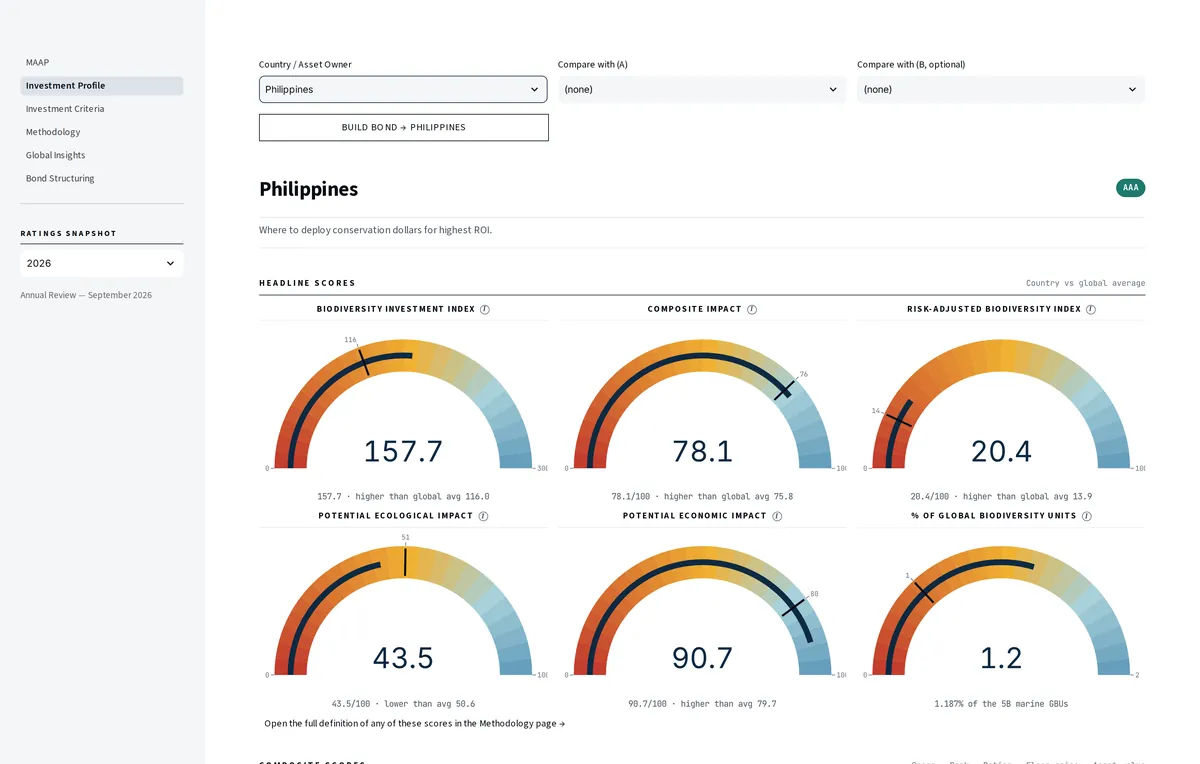Click the Ratings Snapshot label
The image size is (1200, 764).
68,233
